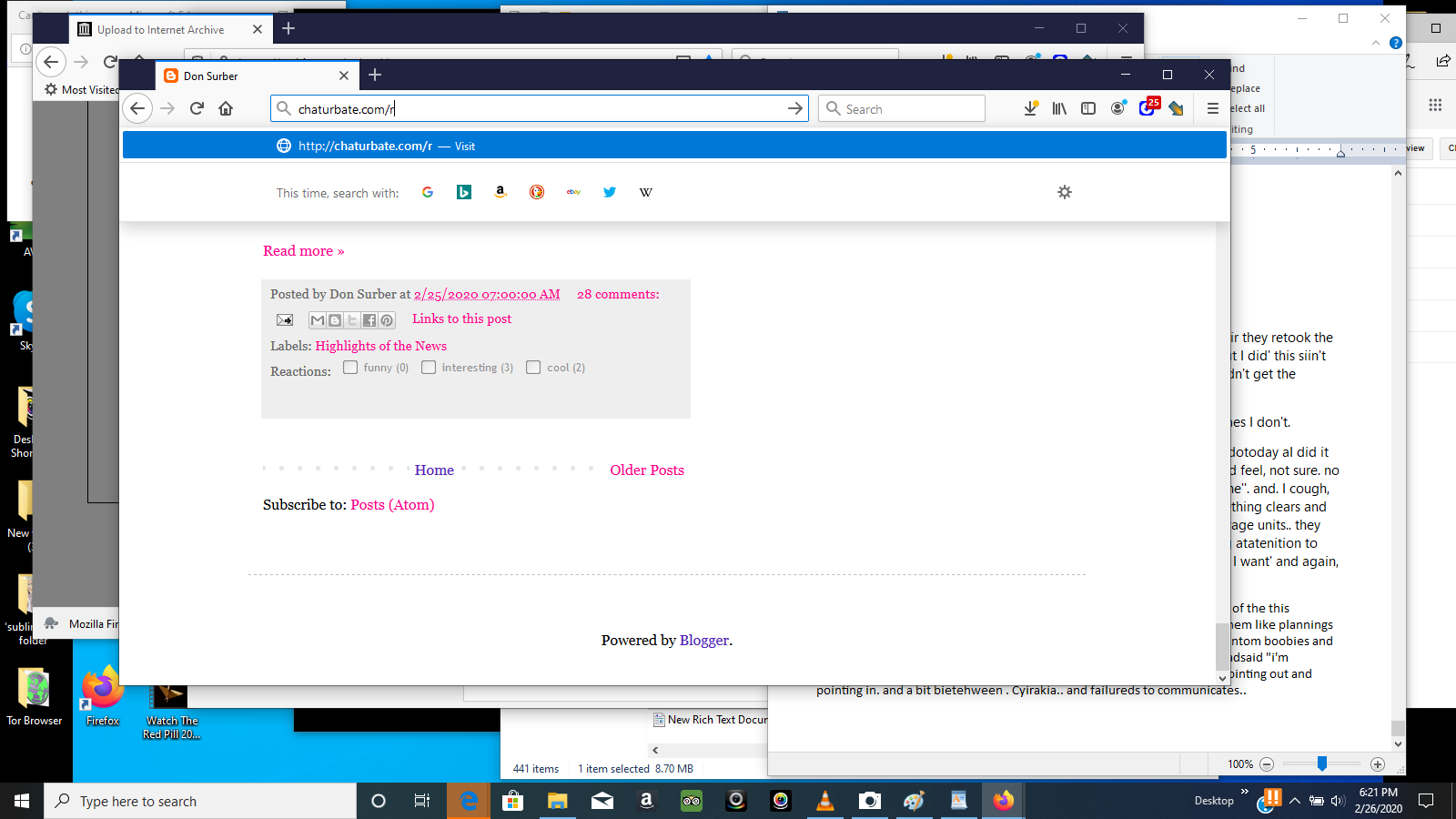Go to blog Home link
This screenshot has height=819, width=1456.
click(x=434, y=470)
